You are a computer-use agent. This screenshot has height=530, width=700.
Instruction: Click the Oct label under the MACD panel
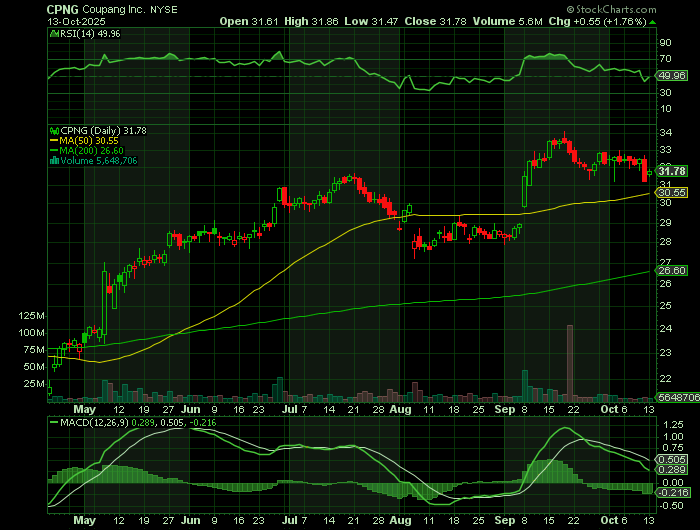point(609,520)
